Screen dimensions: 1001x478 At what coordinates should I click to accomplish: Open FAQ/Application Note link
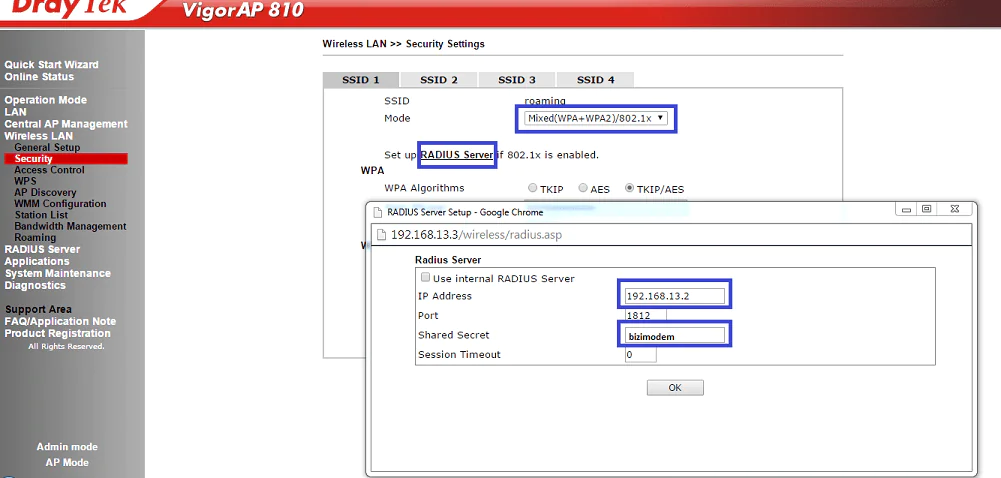pyautogui.click(x=60, y=322)
